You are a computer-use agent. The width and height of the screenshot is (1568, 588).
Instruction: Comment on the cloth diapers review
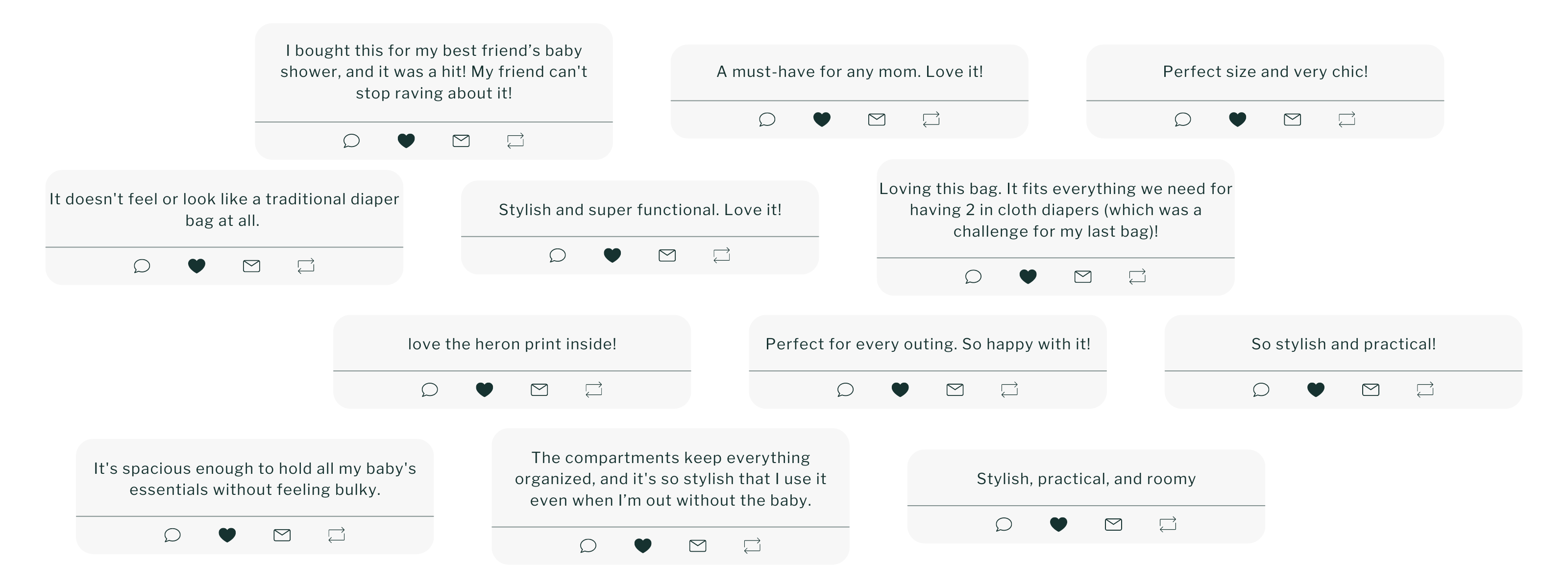(x=973, y=277)
